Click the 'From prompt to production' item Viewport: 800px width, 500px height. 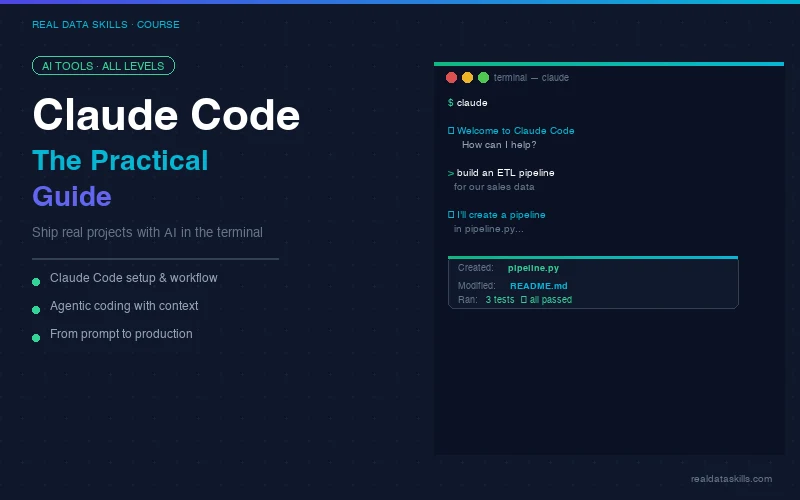pyautogui.click(x=121, y=334)
